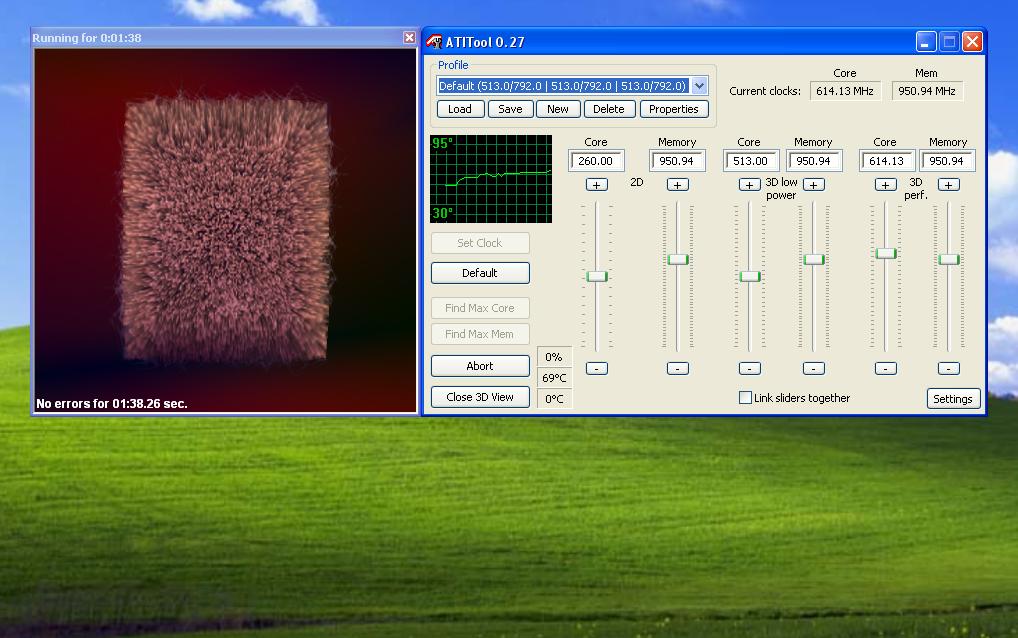
Task: Decrease 2D Core clock with minus button
Action: click(597, 369)
